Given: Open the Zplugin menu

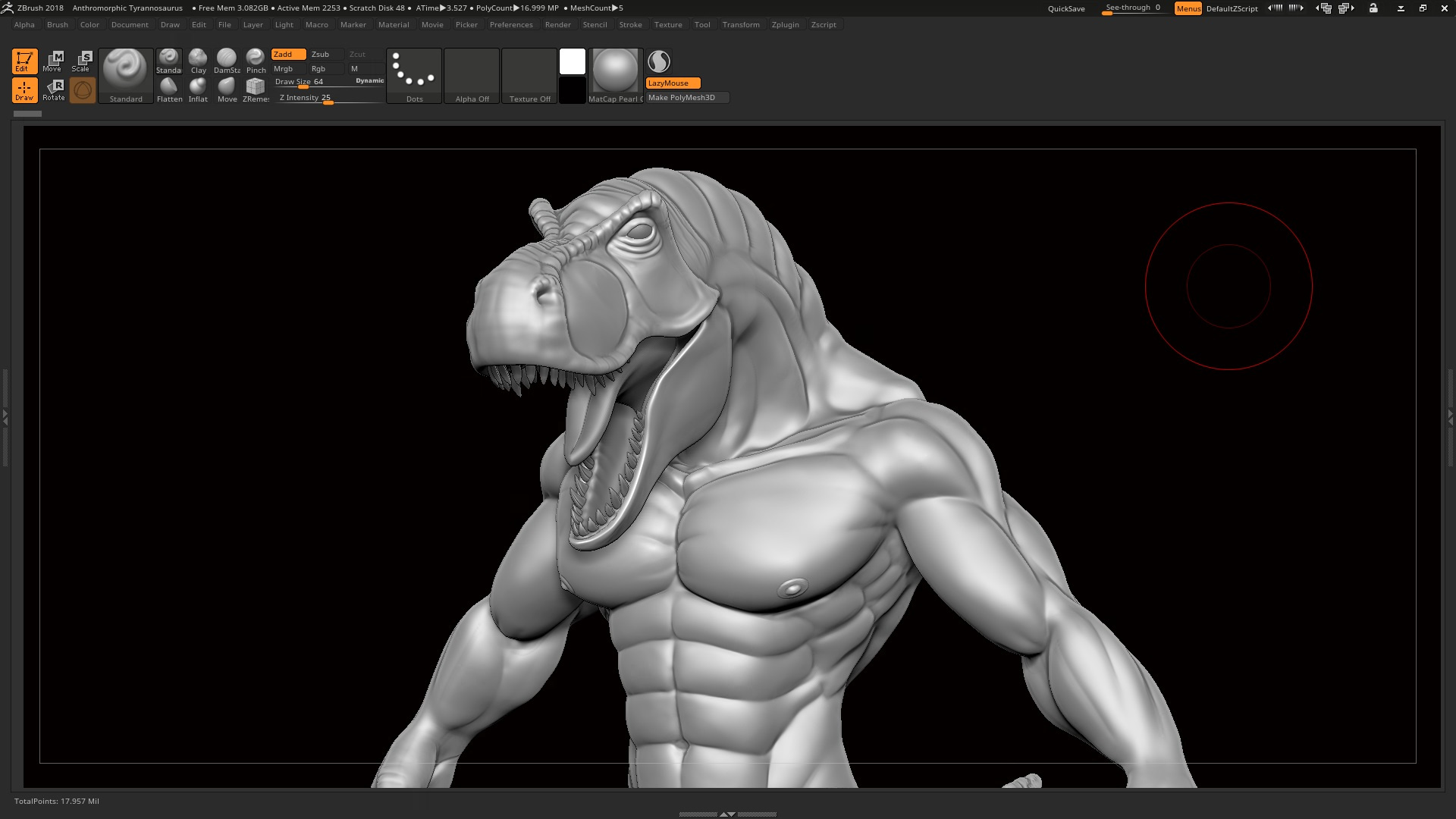Looking at the screenshot, I should 785,25.
